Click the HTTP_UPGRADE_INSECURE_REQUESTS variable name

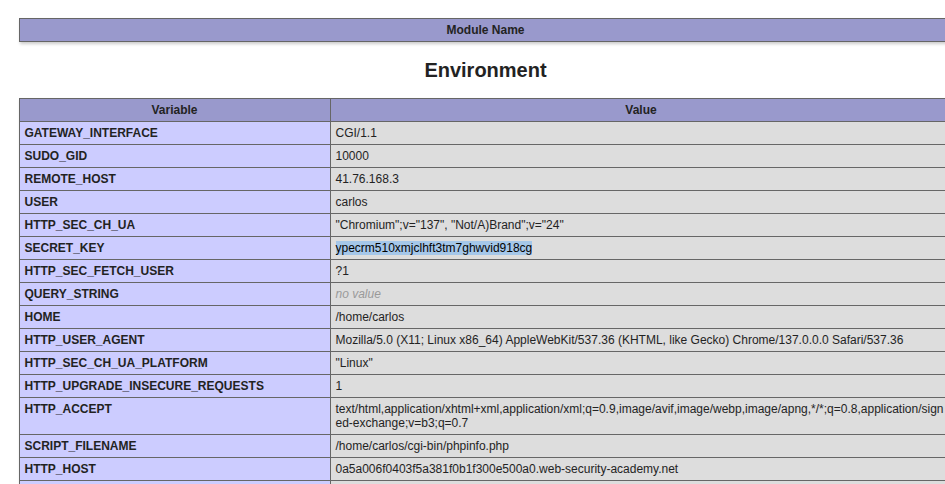click(144, 386)
